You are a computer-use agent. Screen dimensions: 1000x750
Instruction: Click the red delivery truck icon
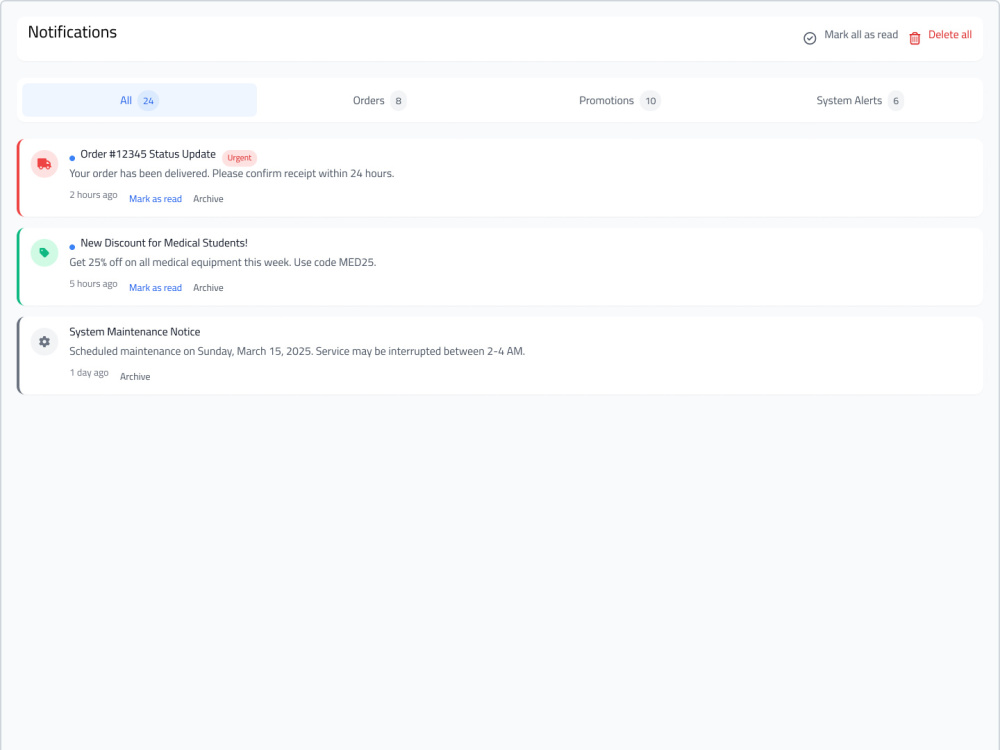[x=44, y=164]
